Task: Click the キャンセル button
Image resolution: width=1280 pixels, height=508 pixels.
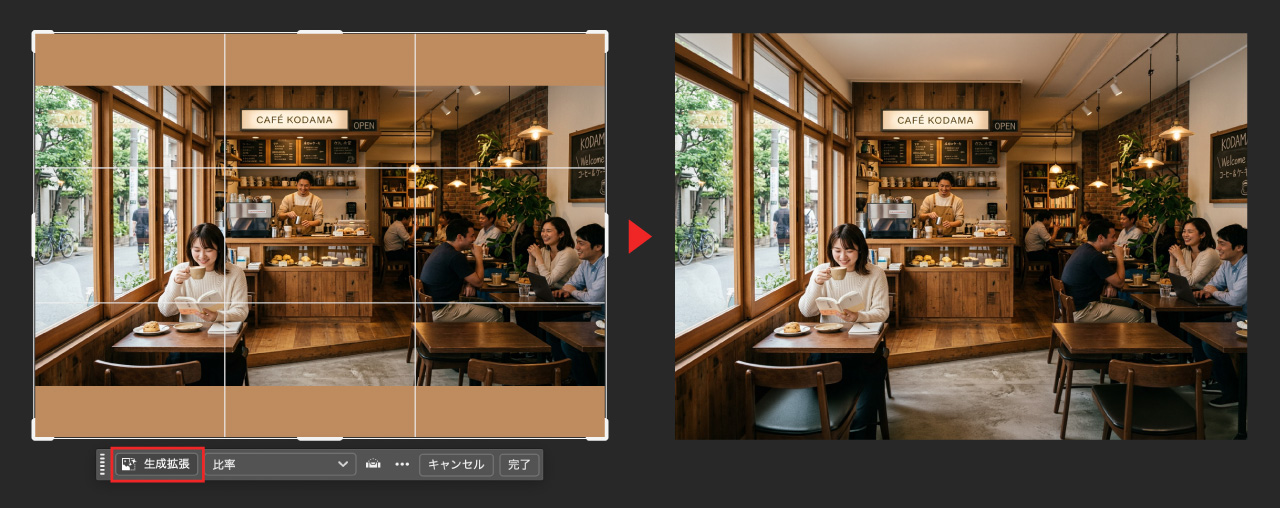Action: [456, 465]
